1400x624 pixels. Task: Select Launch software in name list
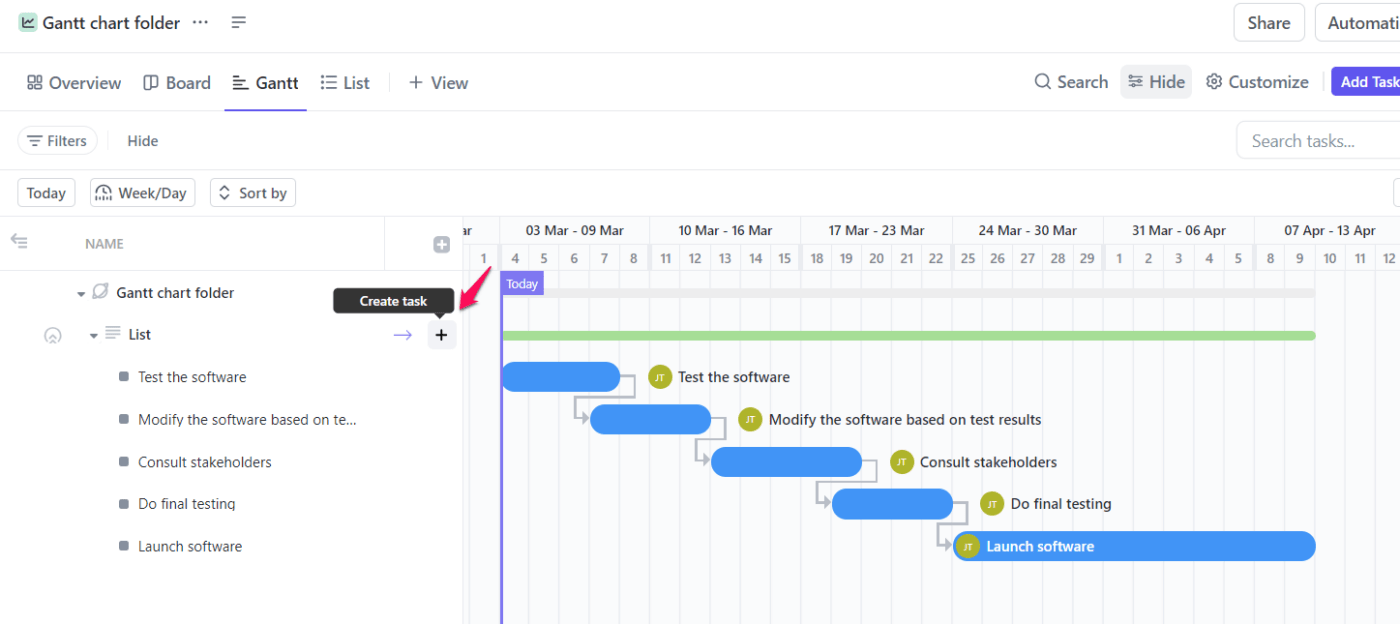tap(190, 546)
